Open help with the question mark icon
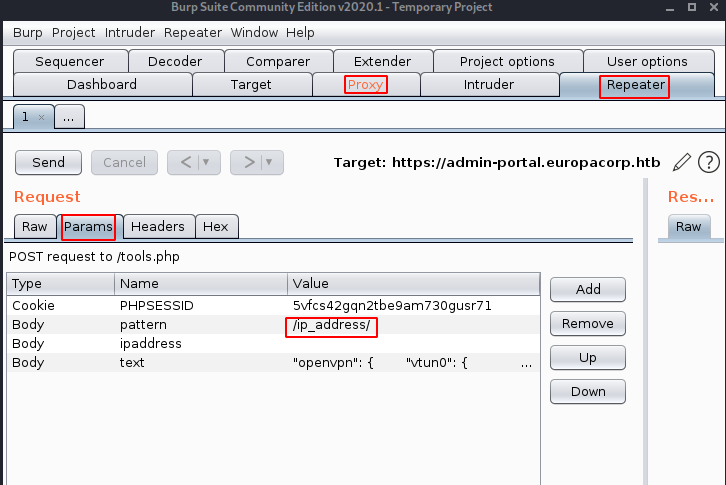Viewport: 726px width, 485px height. pyautogui.click(x=709, y=162)
